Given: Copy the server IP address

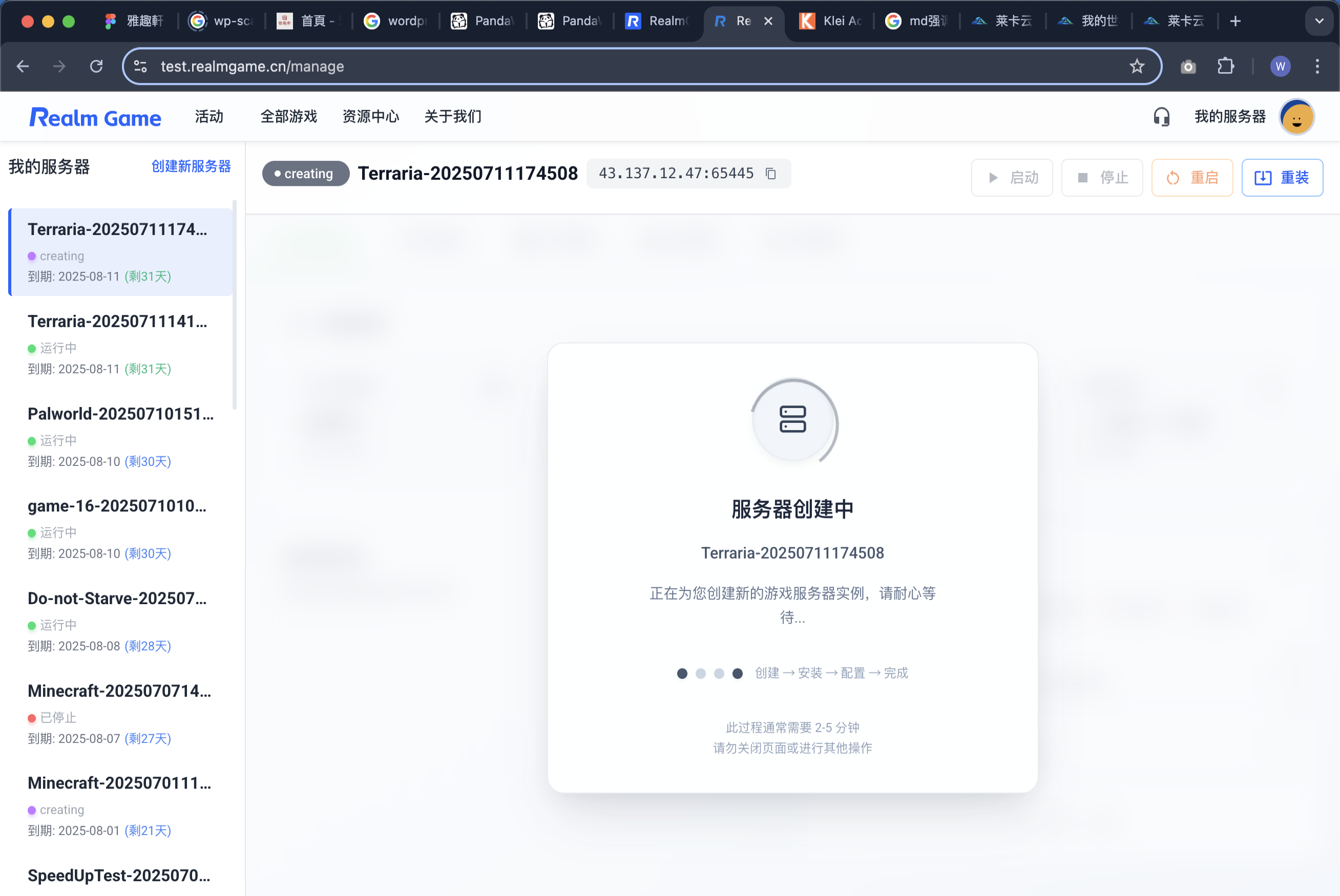Looking at the screenshot, I should [x=770, y=173].
